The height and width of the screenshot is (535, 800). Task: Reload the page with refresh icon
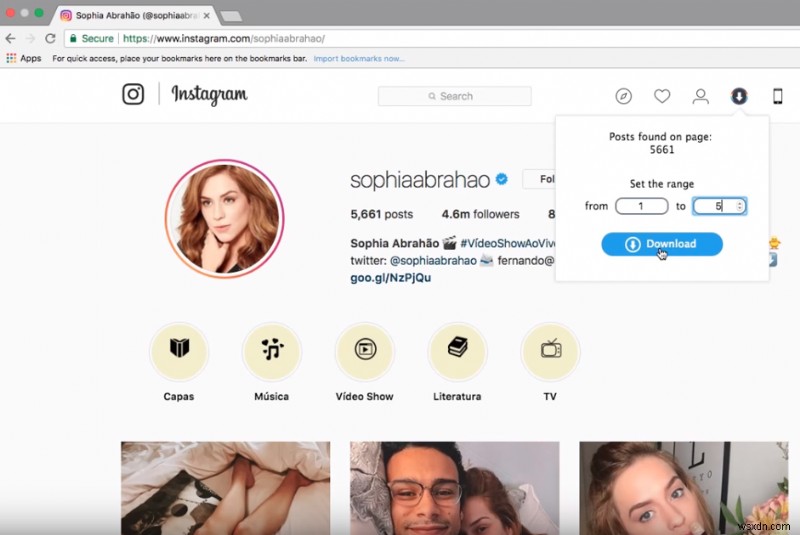50,38
